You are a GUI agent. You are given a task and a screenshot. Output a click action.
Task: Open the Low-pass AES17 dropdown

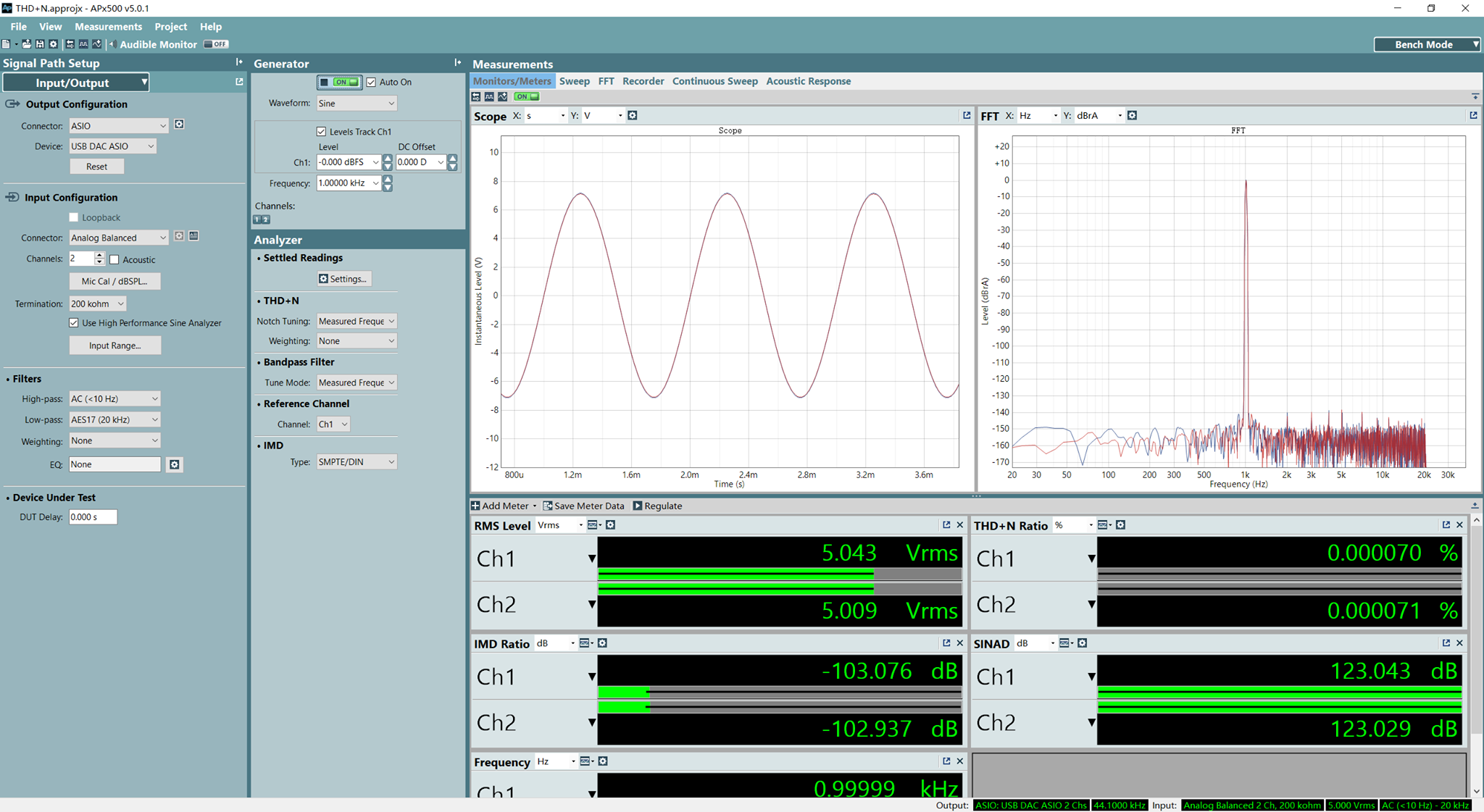coord(114,419)
